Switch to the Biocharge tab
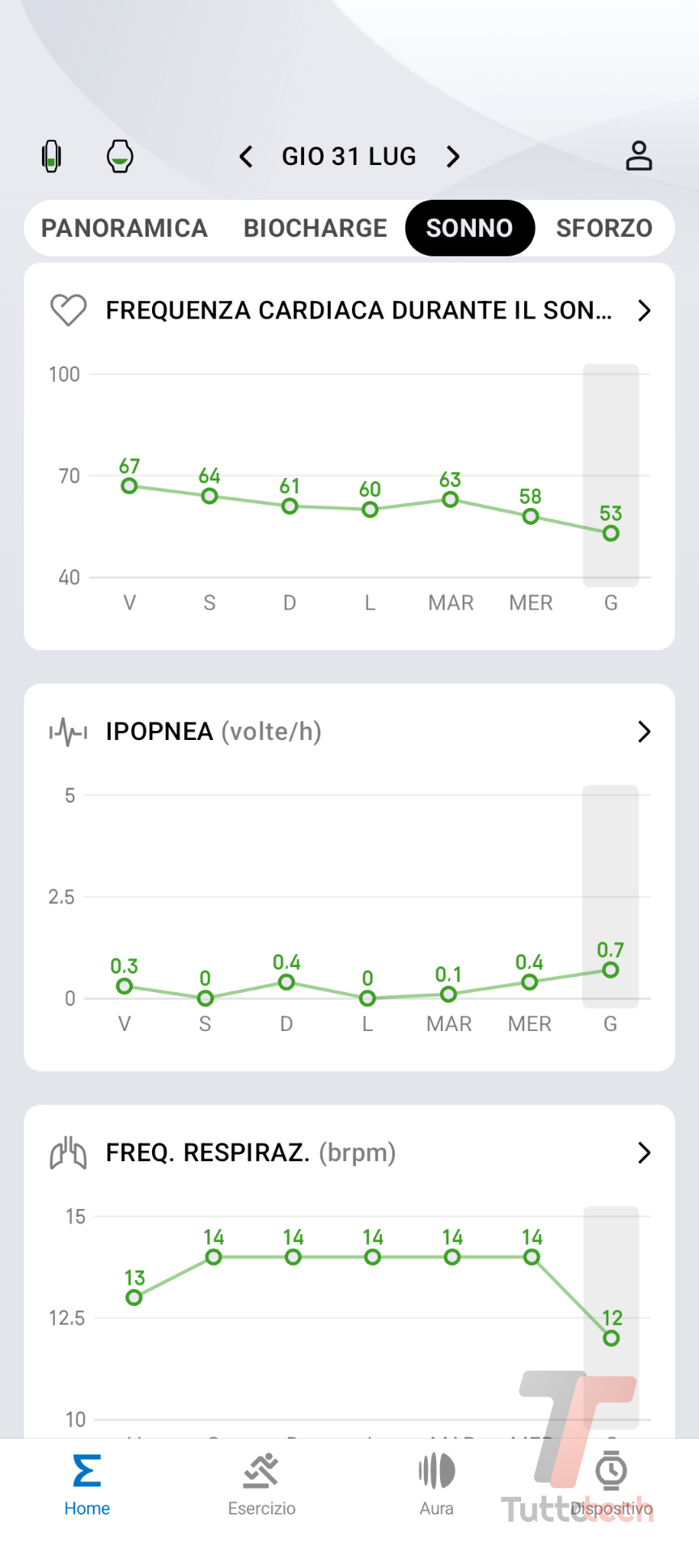Image resolution: width=699 pixels, height=1568 pixels. pos(316,228)
